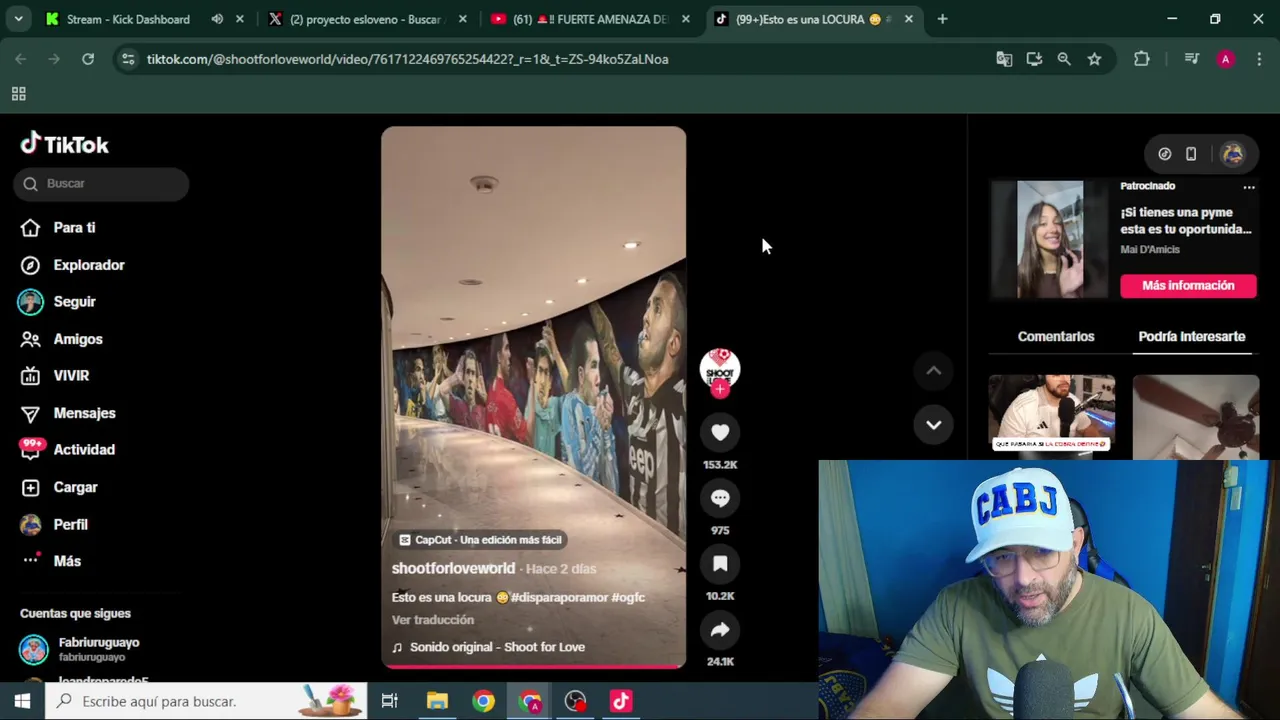This screenshot has width=1280, height=720.
Task: Open the Windows Start menu
Action: [22, 701]
